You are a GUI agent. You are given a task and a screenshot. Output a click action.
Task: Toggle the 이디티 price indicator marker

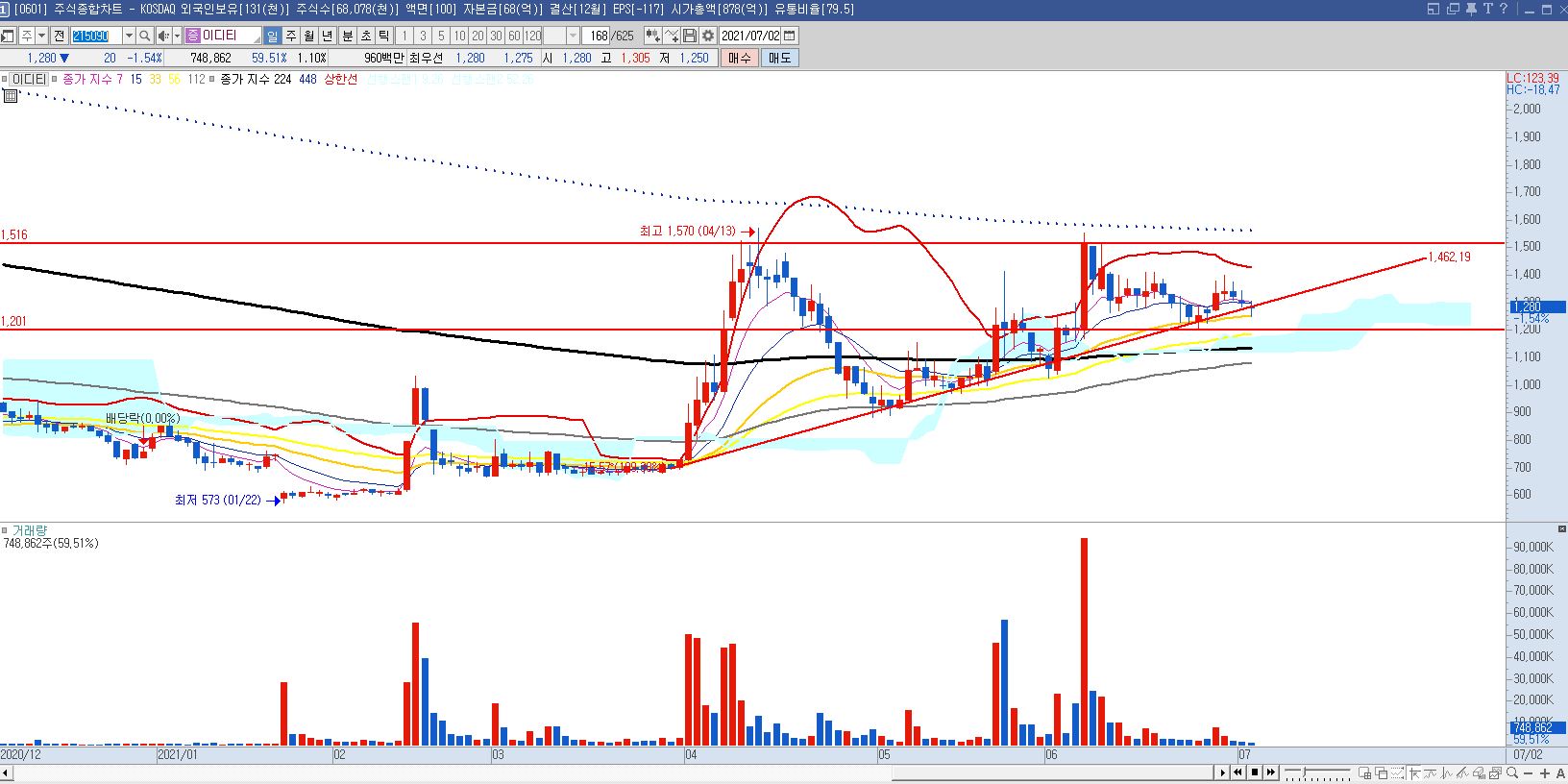[x=5, y=80]
